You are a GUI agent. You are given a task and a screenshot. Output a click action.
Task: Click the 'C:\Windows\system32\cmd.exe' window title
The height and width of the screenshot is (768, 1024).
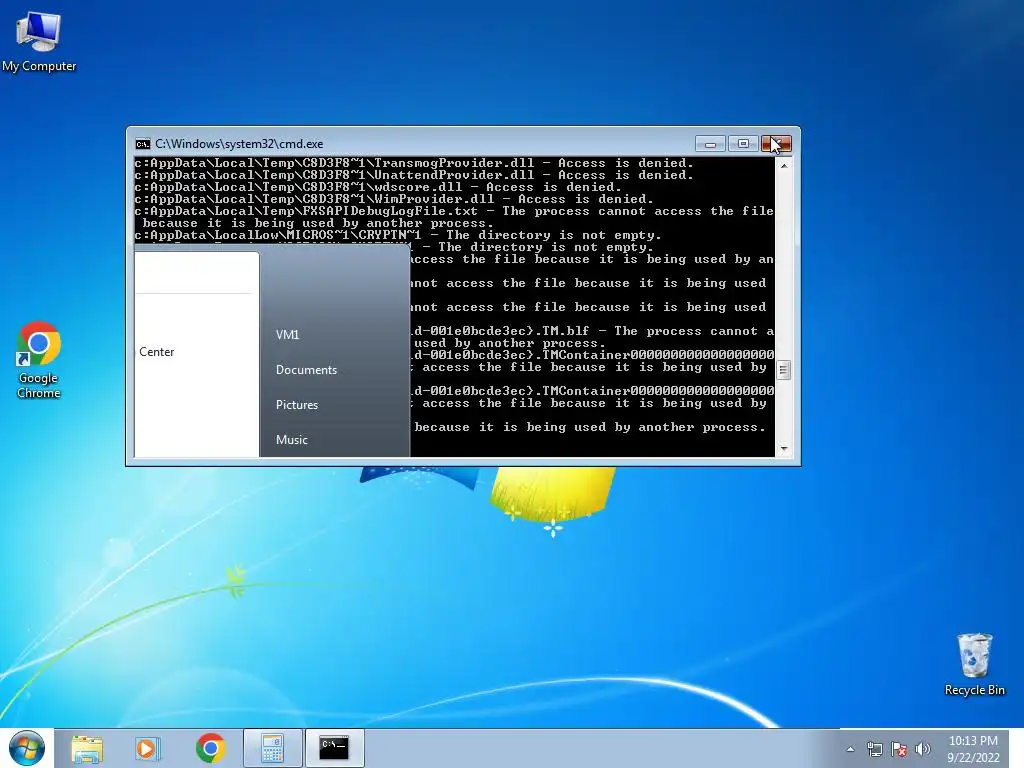239,144
